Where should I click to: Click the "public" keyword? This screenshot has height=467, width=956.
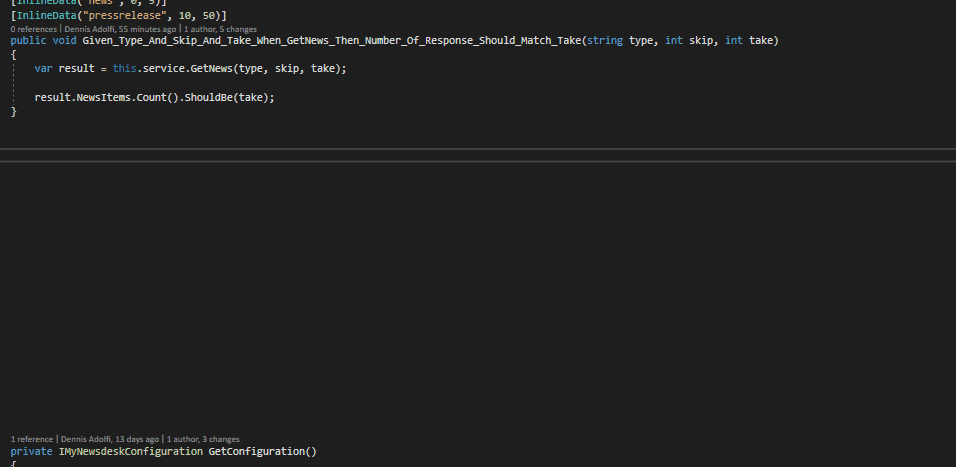(28, 41)
